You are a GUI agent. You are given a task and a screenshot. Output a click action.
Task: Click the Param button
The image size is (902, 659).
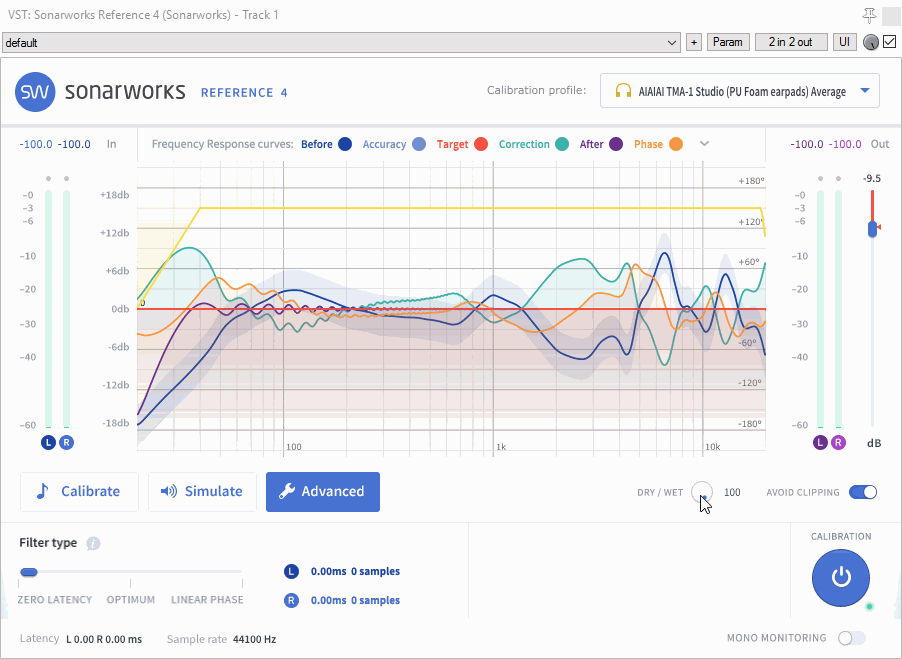point(728,42)
